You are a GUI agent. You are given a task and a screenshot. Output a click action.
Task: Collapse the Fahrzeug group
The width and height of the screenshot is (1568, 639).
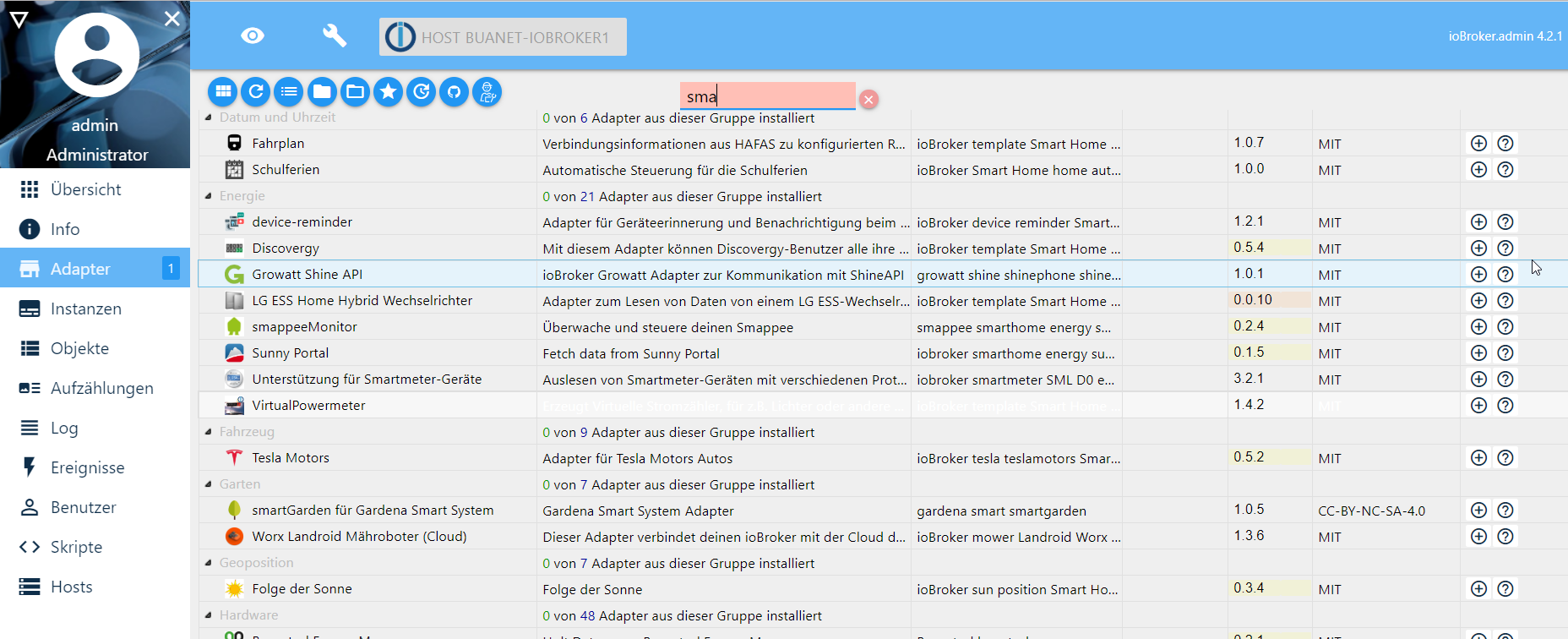(209, 432)
